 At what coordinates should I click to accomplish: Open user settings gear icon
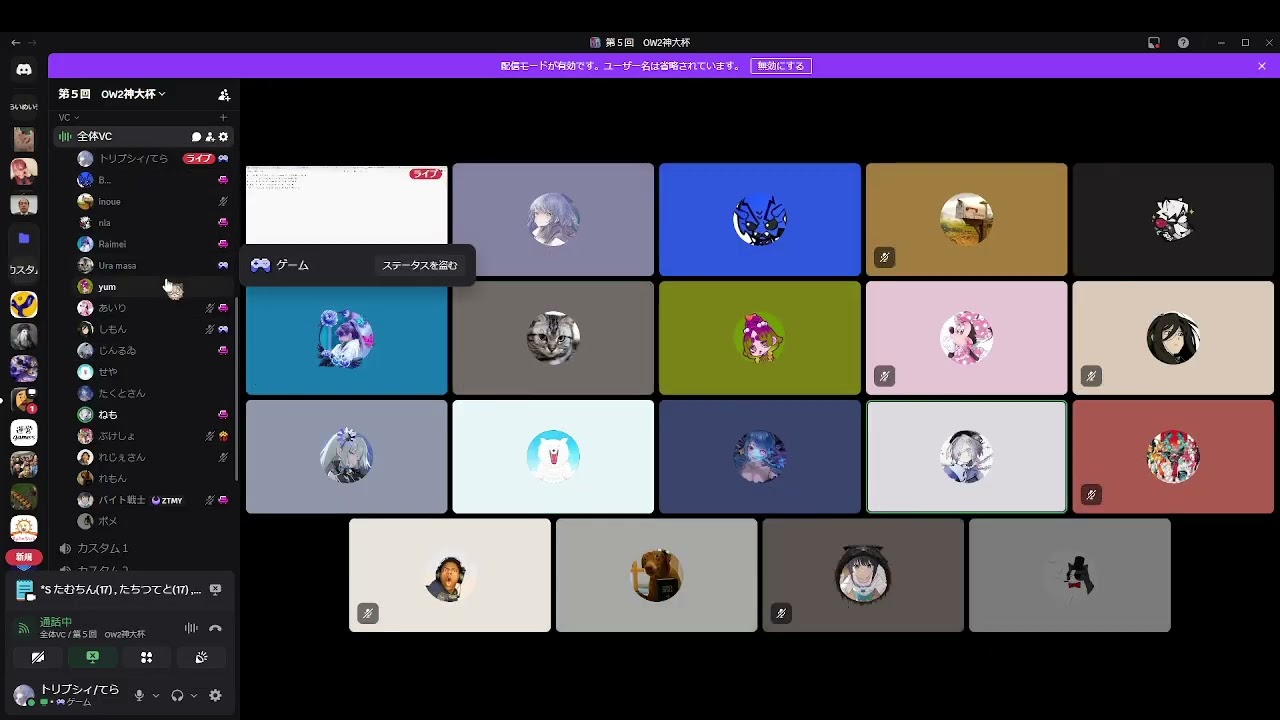point(215,695)
